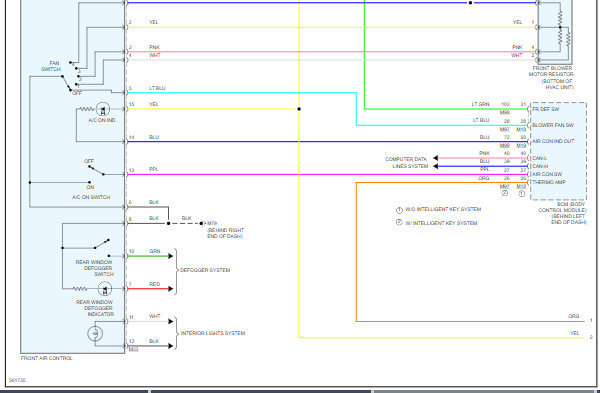The height and width of the screenshot is (393, 600).
Task: Select BLU wire label at pin 14
Action: pyautogui.click(x=154, y=137)
